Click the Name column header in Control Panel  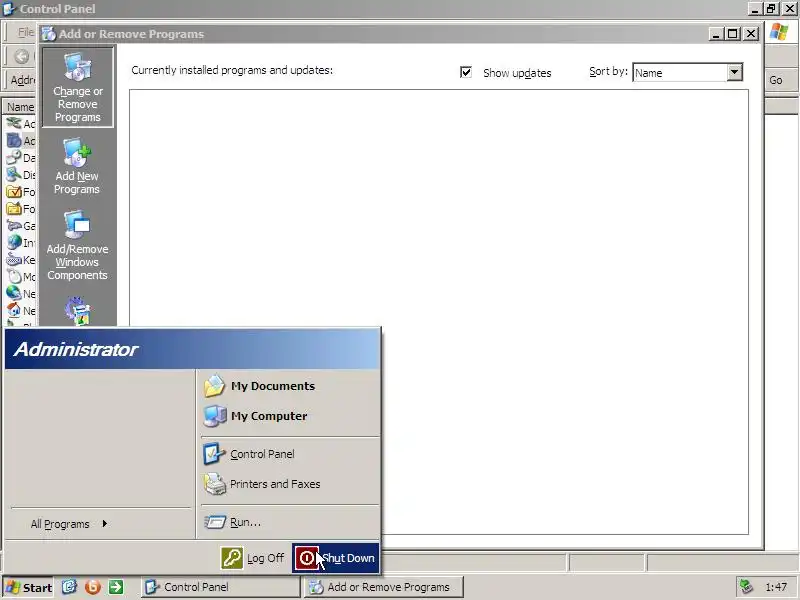(x=20, y=107)
